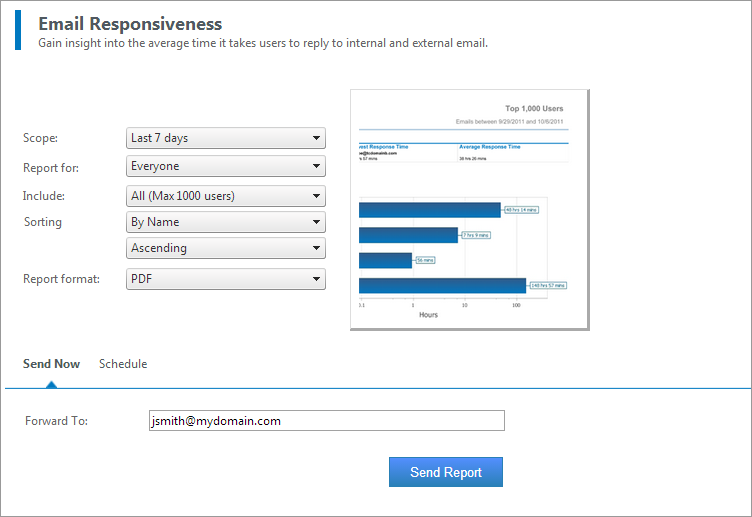Click the Email Responsiveness heading
This screenshot has height=517, width=752.
click(x=130, y=24)
